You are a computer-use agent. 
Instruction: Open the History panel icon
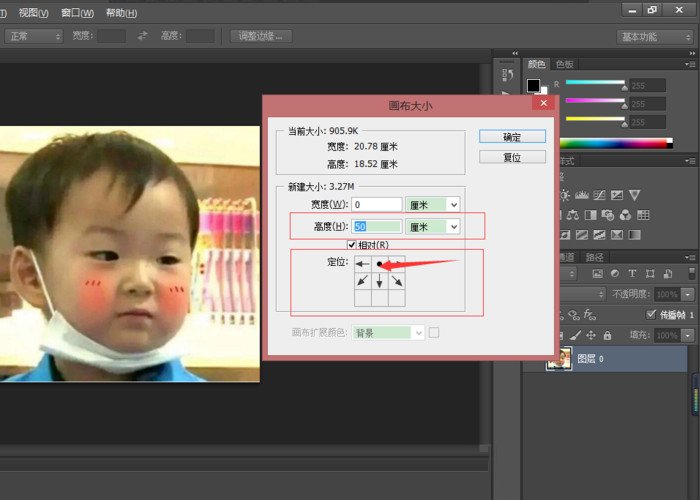[x=507, y=75]
